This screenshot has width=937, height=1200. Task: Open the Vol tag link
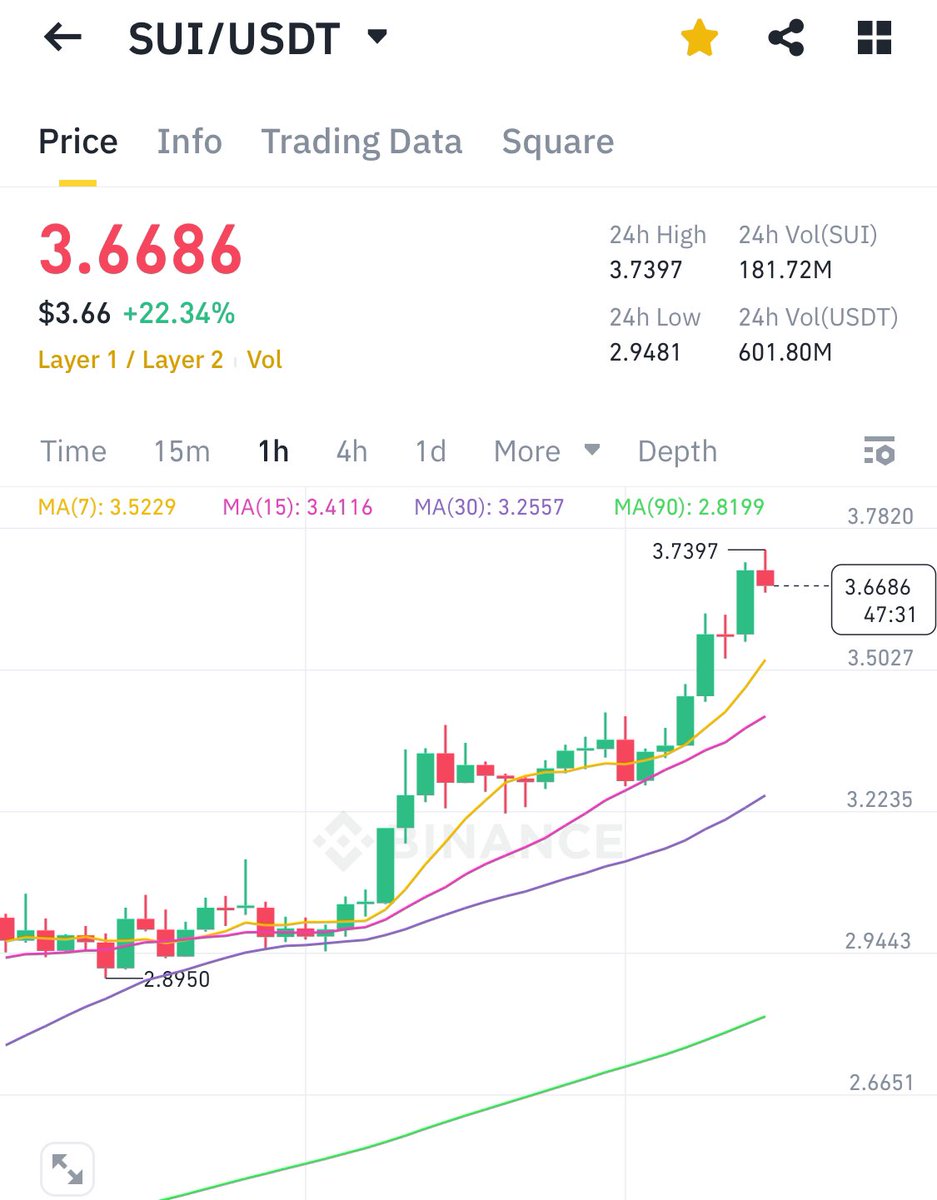pyautogui.click(x=265, y=360)
